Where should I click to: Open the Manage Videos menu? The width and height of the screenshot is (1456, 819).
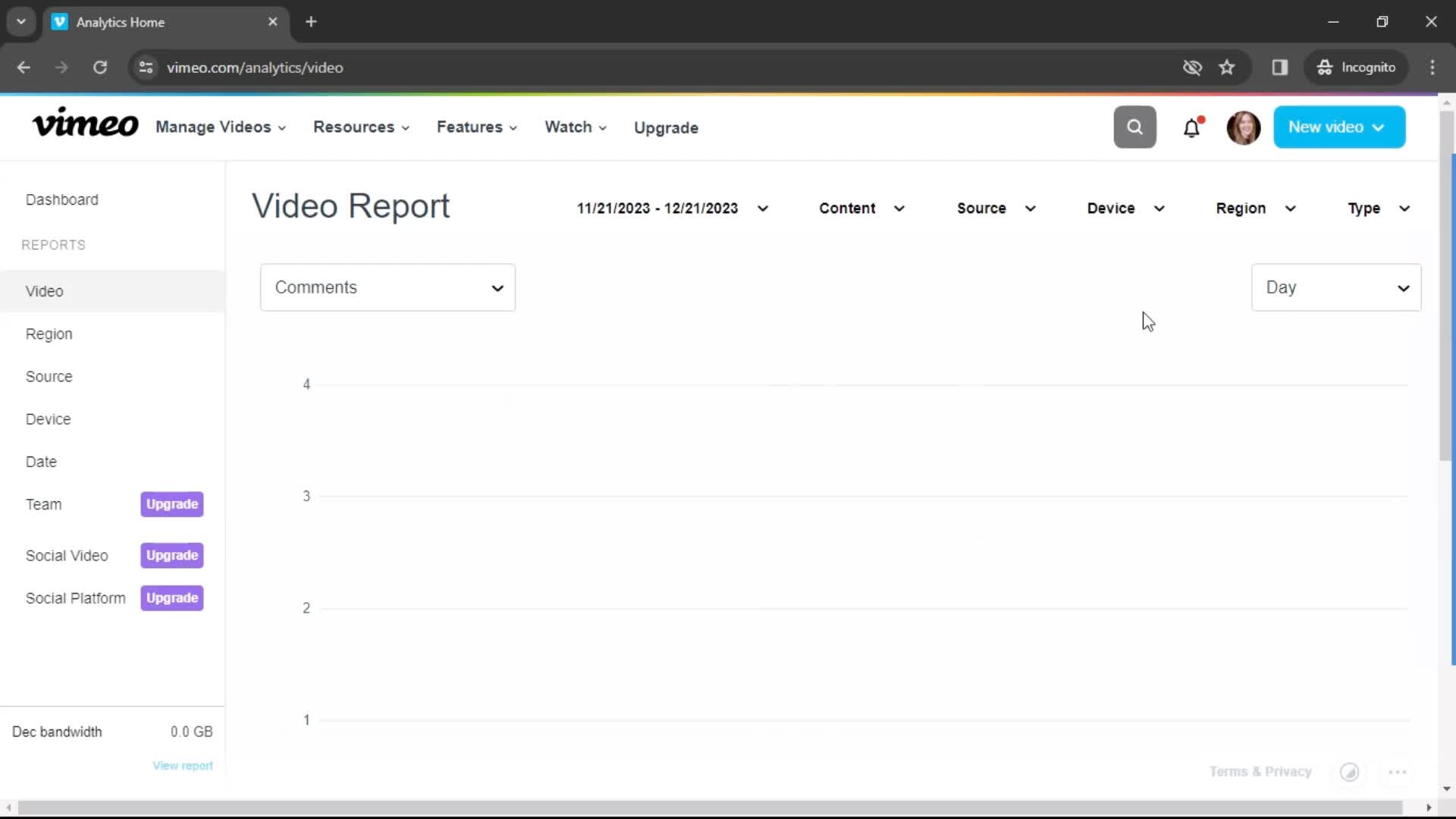click(221, 127)
